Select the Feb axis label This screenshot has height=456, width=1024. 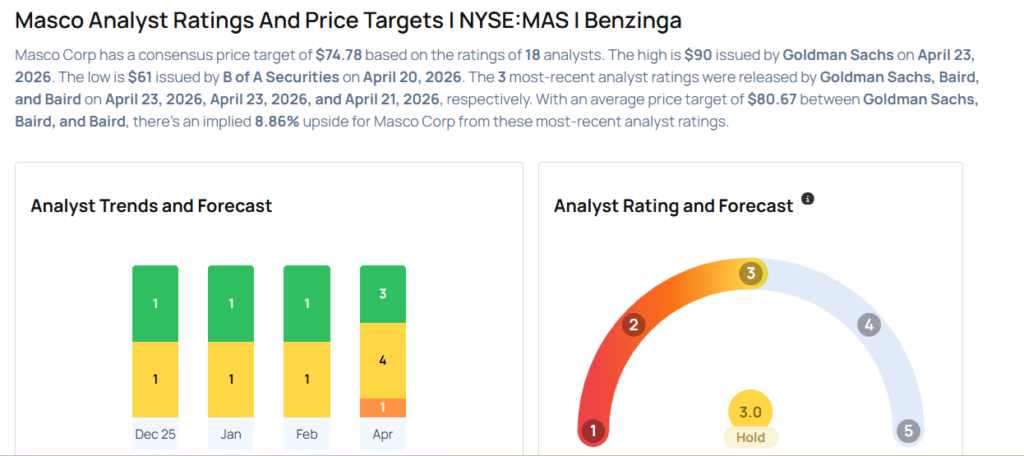point(307,434)
